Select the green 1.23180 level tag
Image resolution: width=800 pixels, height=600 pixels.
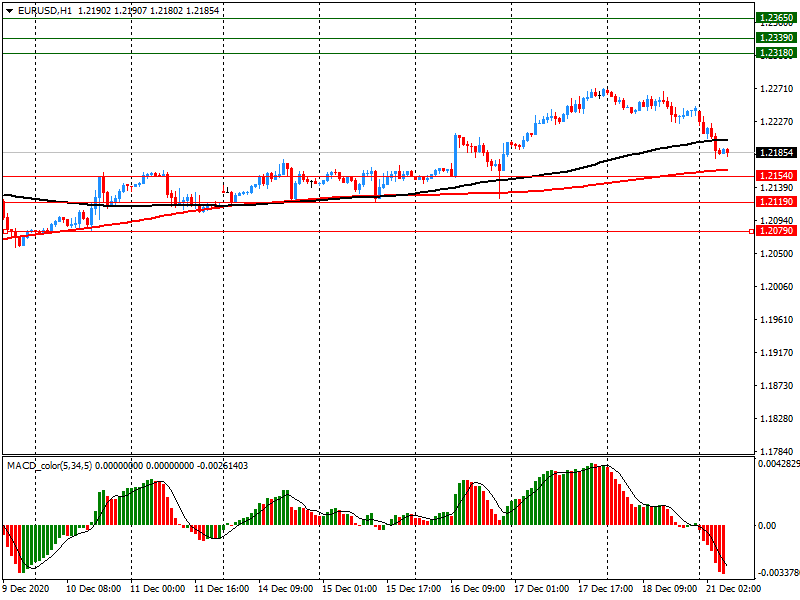point(777,53)
